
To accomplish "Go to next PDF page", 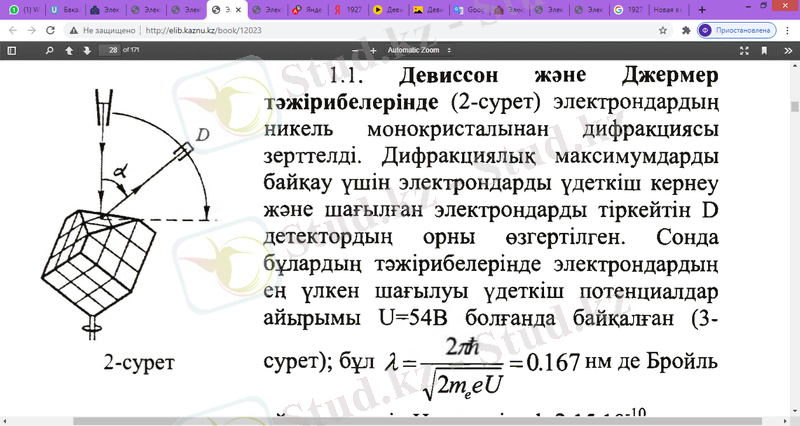I will point(88,49).
